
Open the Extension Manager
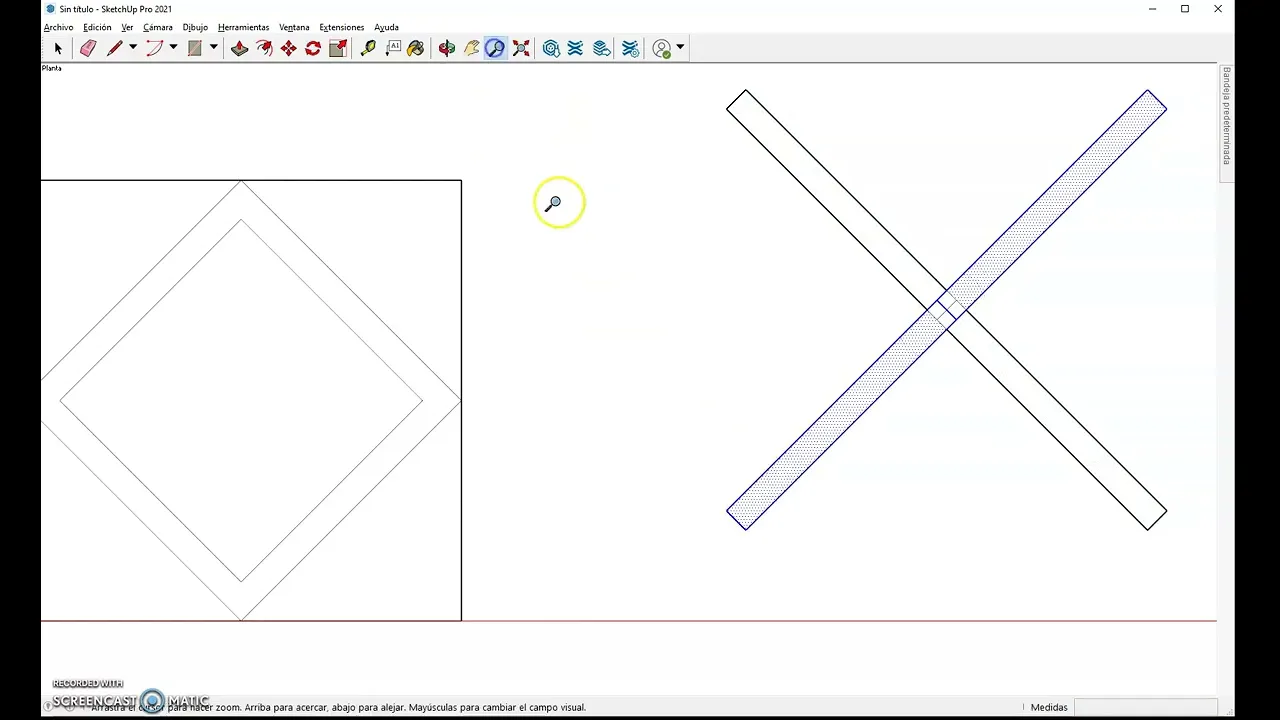click(x=630, y=48)
